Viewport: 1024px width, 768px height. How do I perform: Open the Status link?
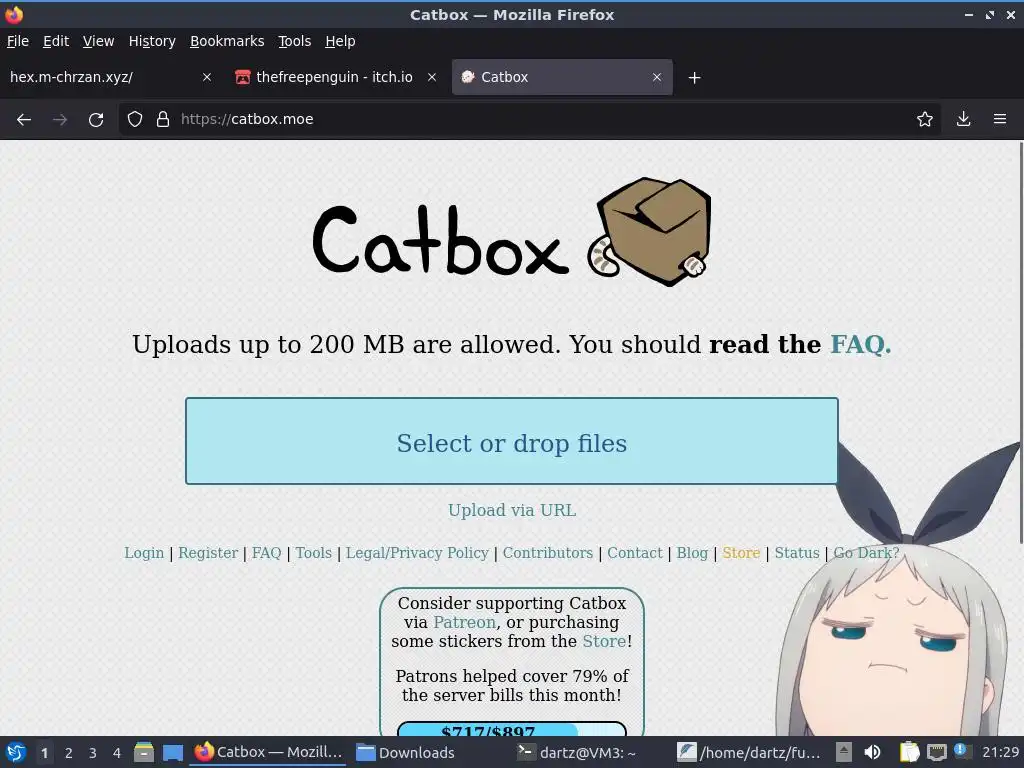797,553
